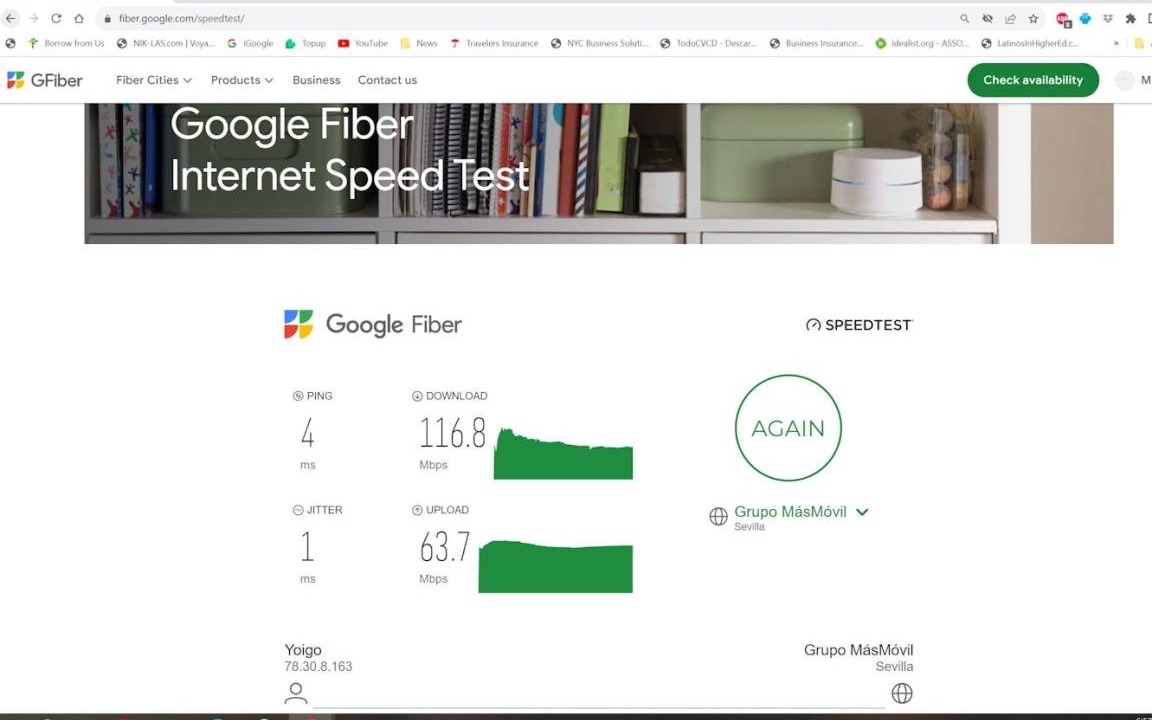Bookmark this page with the star icon
1152x720 pixels.
click(1033, 18)
